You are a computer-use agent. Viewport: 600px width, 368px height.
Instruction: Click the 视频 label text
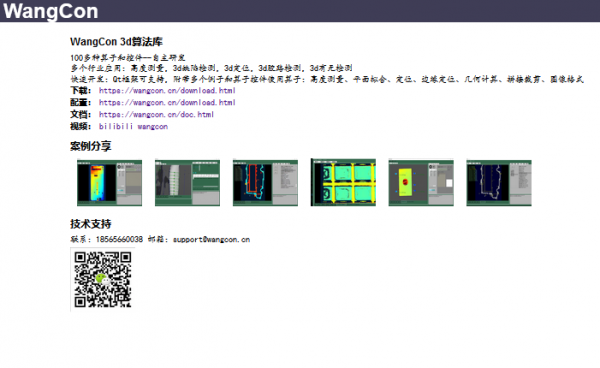(x=80, y=127)
